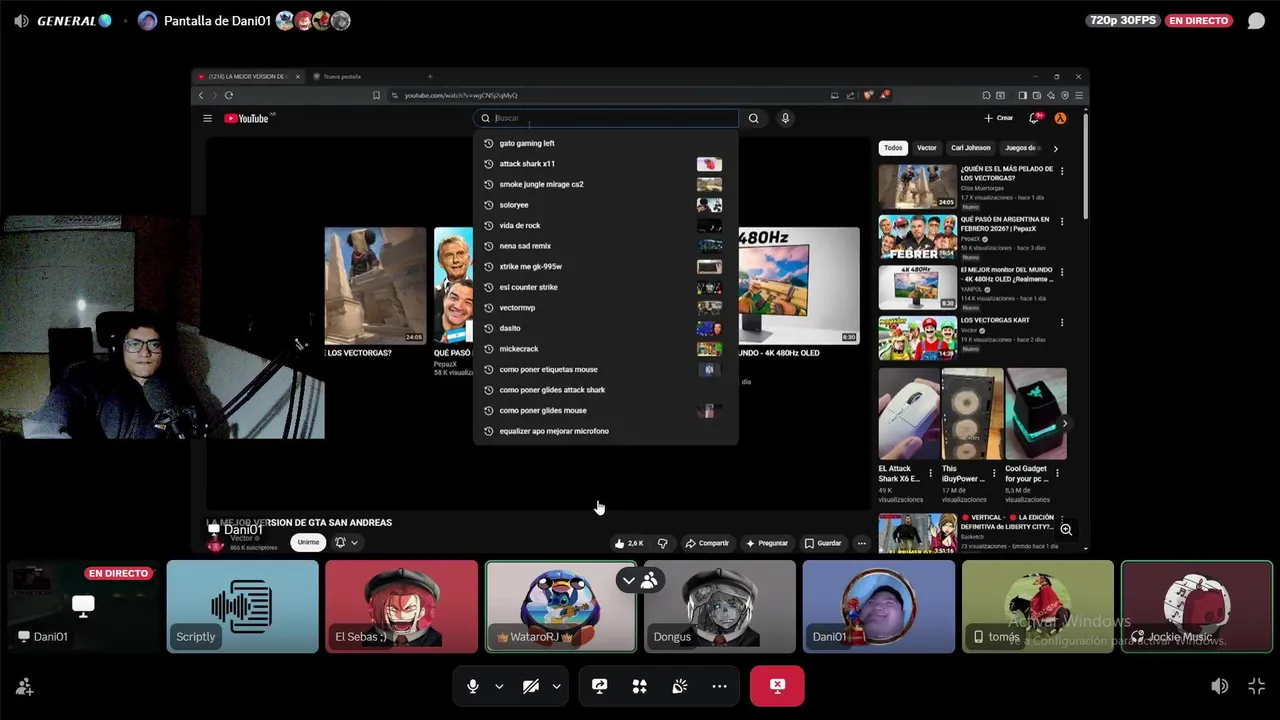Click the GENERAL voice channel name
Screen dimensions: 1280x720
point(67,21)
